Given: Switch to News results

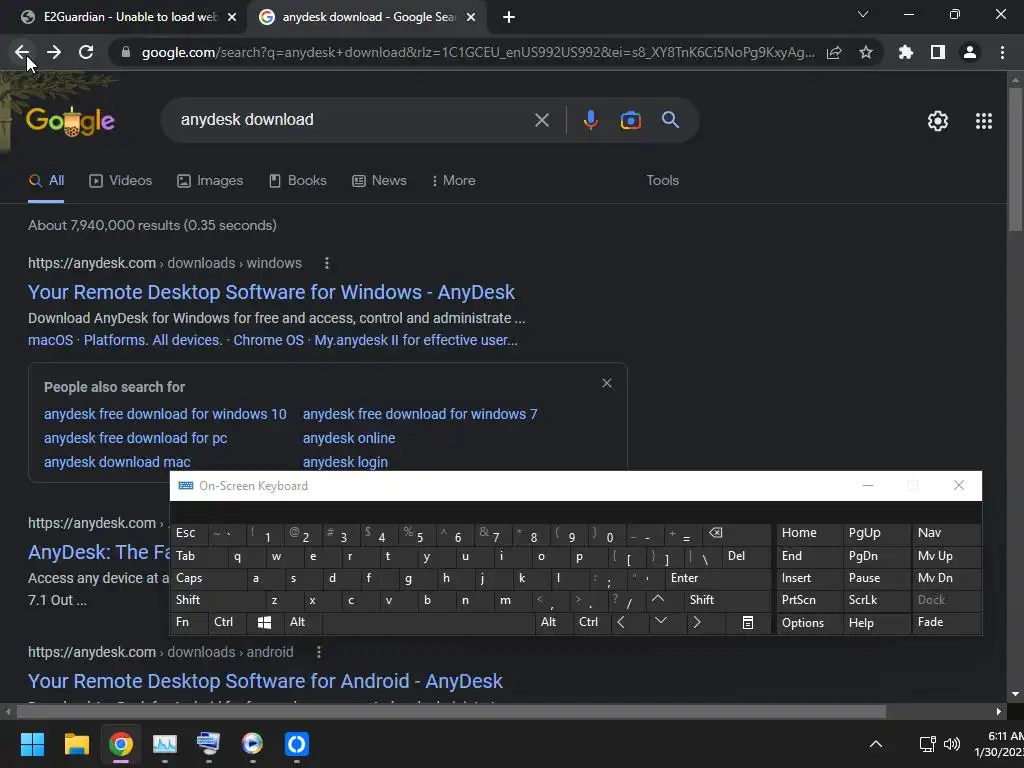Looking at the screenshot, I should point(379,181).
